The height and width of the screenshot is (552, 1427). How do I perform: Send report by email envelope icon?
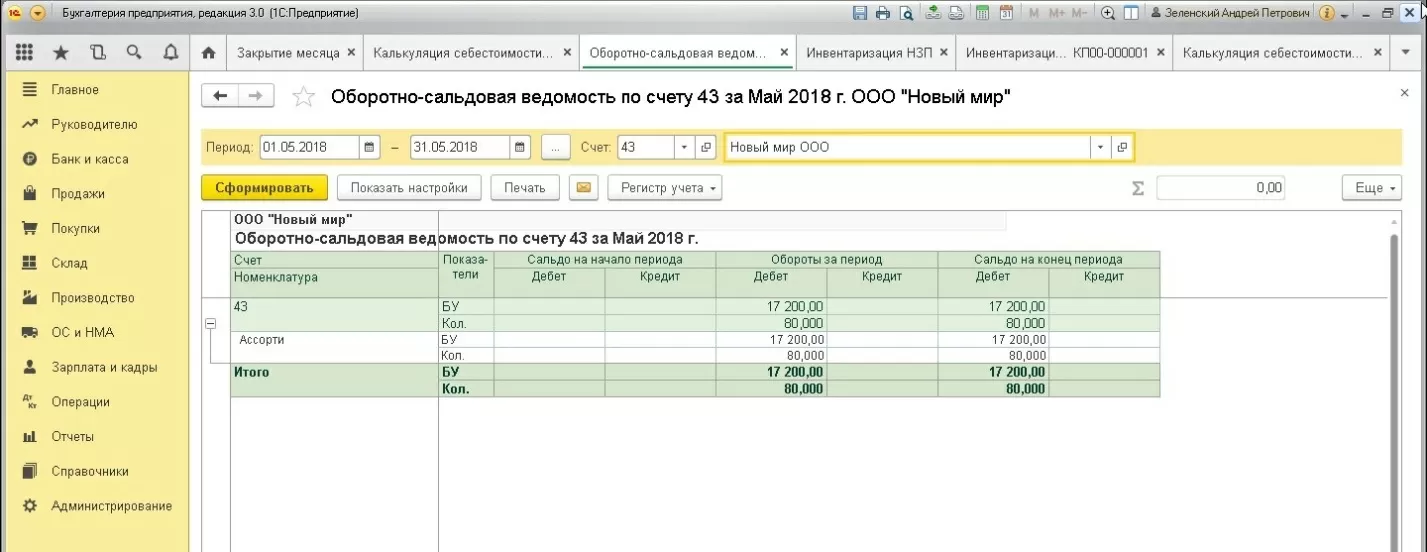pyautogui.click(x=584, y=187)
